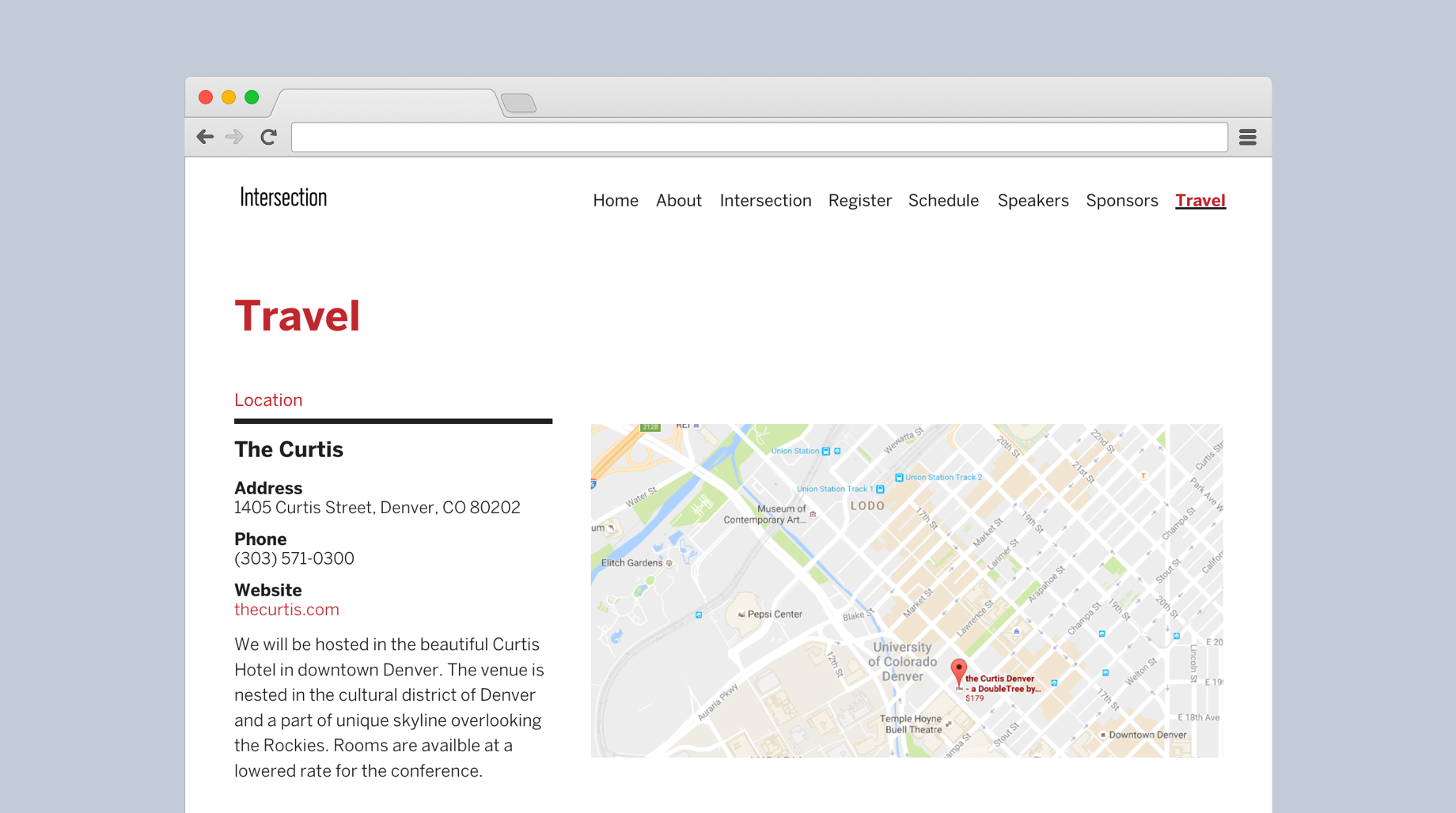Click the Intersection site logo

pos(283,198)
